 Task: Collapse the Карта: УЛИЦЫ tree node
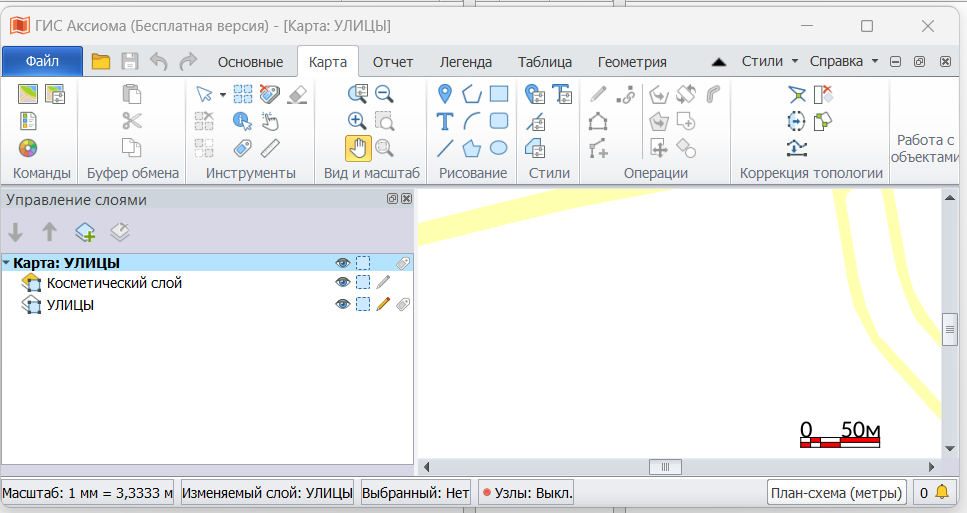point(7,263)
